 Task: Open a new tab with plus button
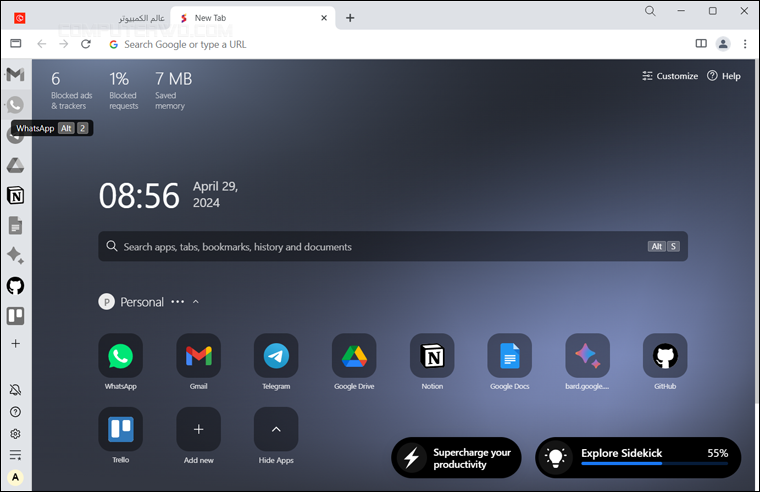[x=350, y=18]
